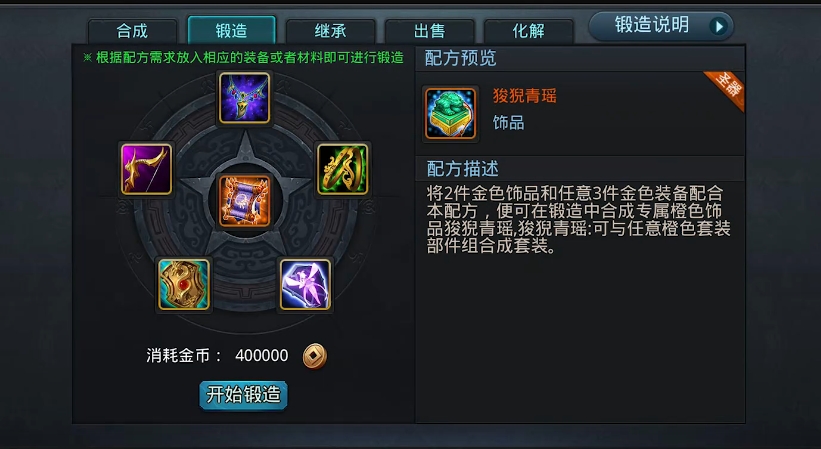Select the purple glowing armor slot
Image resolution: width=821 pixels, height=449 pixels.
click(306, 284)
